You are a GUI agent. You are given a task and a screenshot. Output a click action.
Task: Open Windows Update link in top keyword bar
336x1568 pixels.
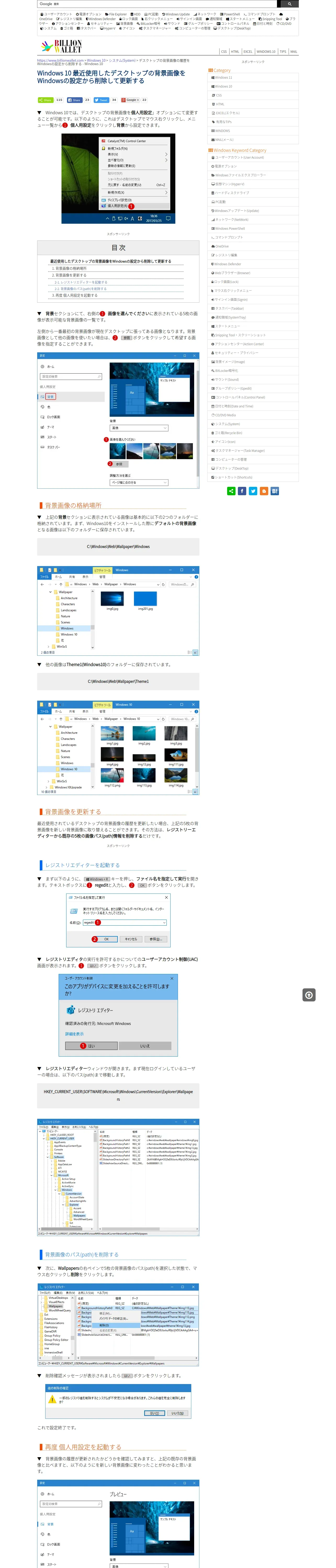[x=177, y=14]
